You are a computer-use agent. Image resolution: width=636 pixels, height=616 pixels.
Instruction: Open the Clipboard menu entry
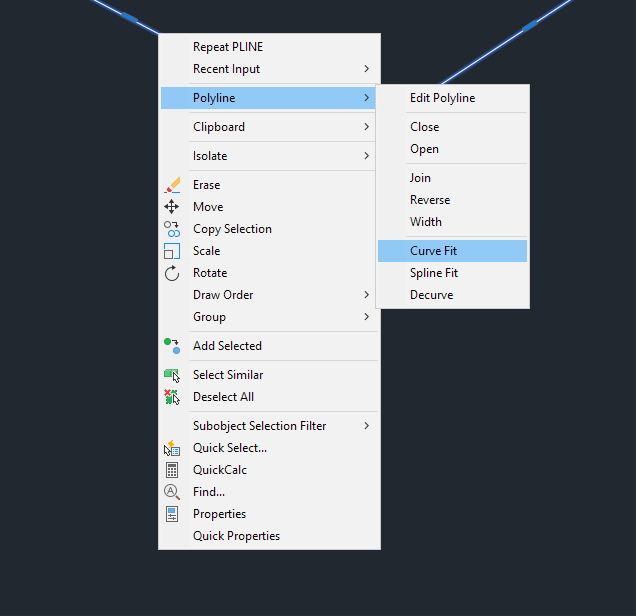point(269,127)
